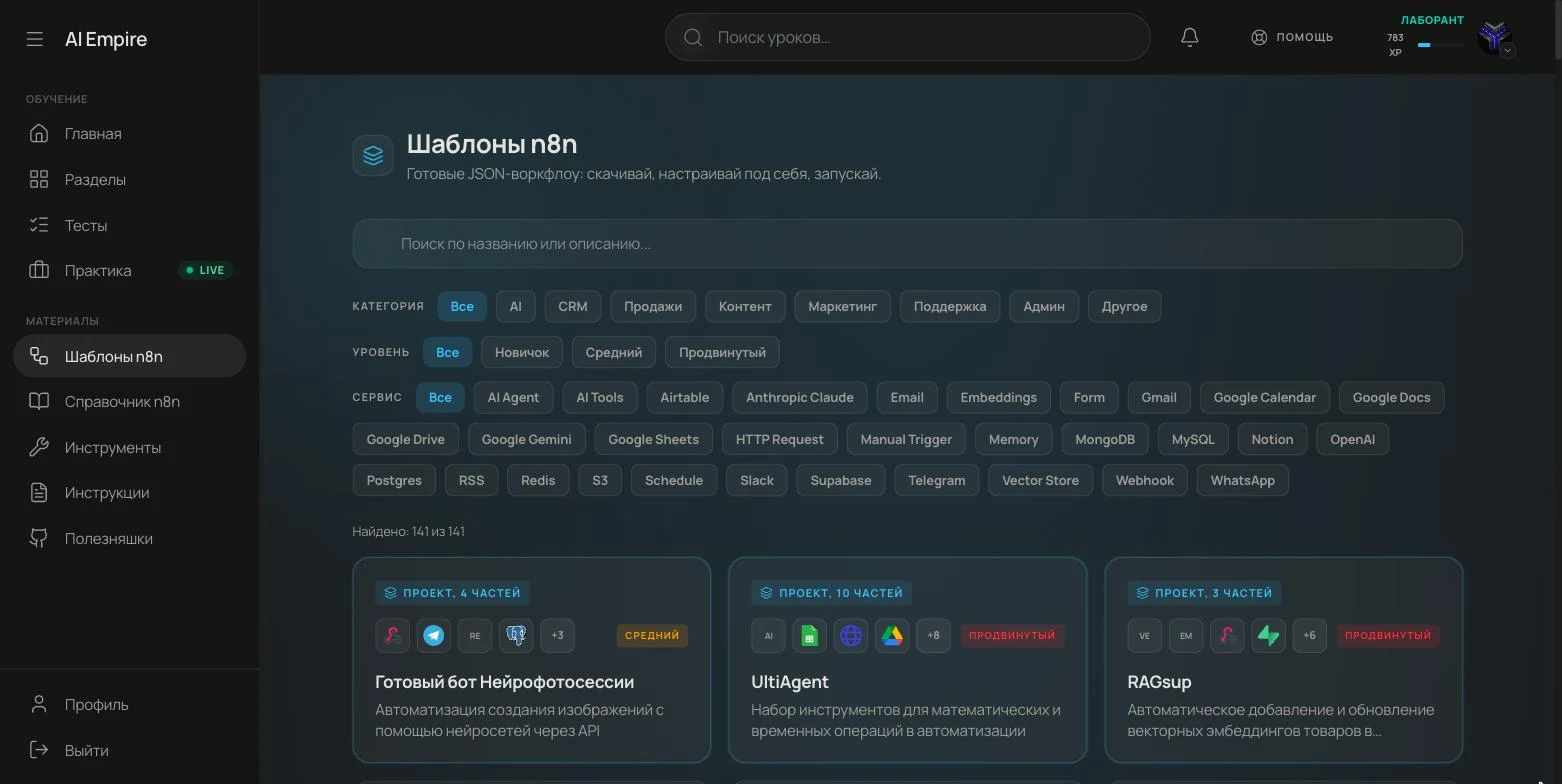Click AI icon on UltiAgent card

point(769,635)
